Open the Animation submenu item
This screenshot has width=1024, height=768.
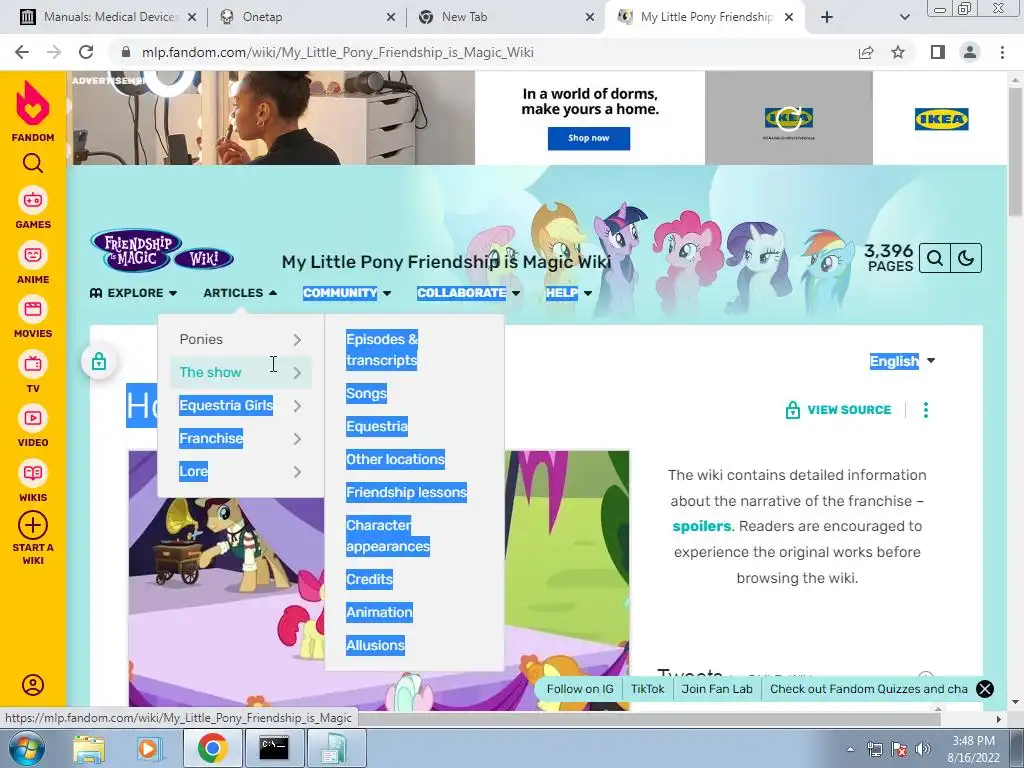coord(379,612)
